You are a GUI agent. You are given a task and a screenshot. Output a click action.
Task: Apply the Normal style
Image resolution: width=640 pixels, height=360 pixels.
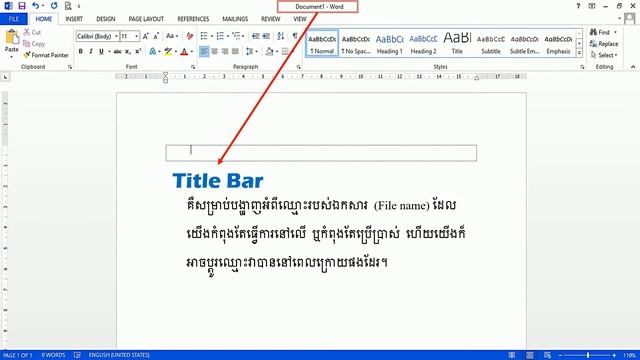(x=322, y=43)
